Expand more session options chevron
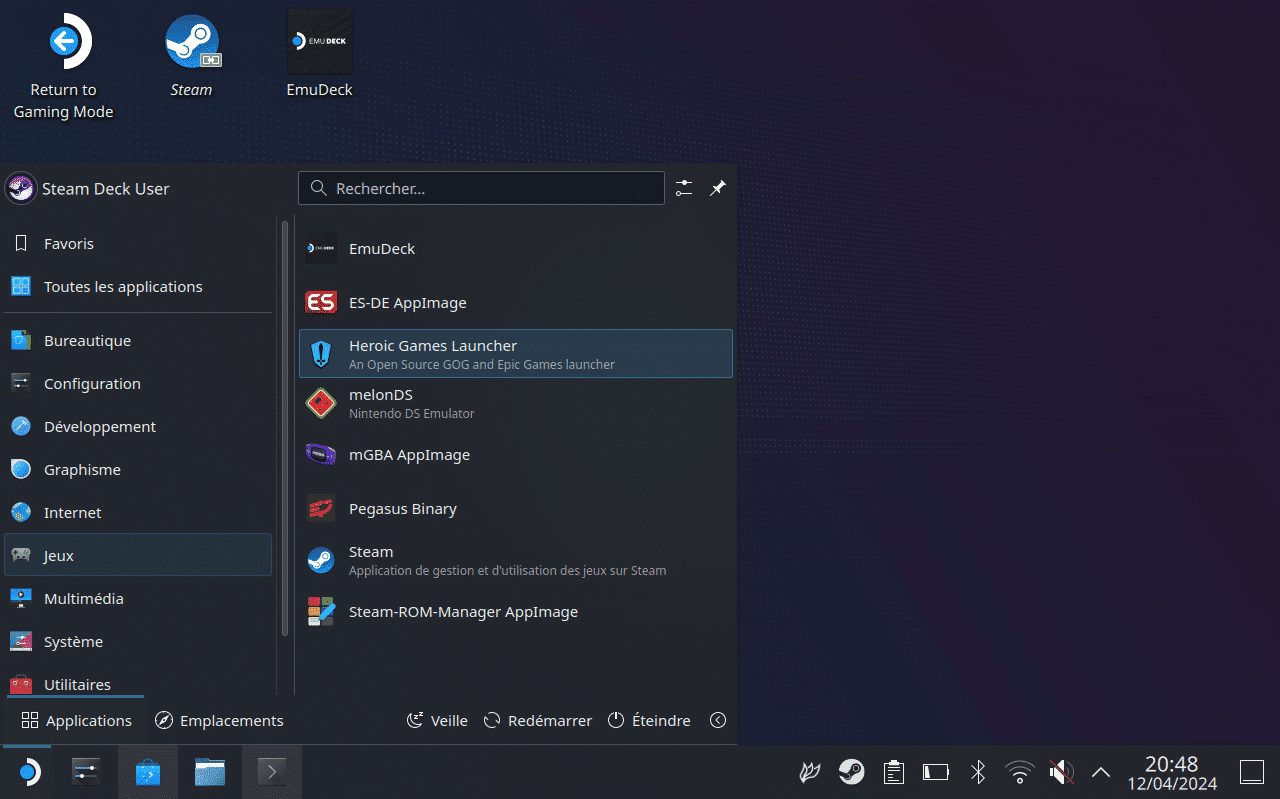This screenshot has width=1280, height=799. tap(717, 720)
